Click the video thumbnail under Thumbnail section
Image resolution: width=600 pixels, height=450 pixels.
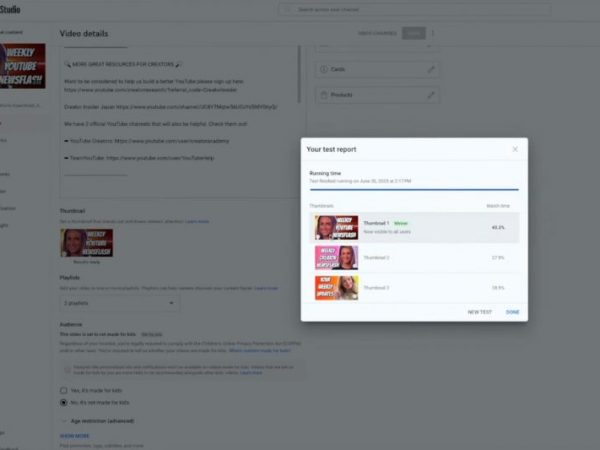tap(87, 243)
